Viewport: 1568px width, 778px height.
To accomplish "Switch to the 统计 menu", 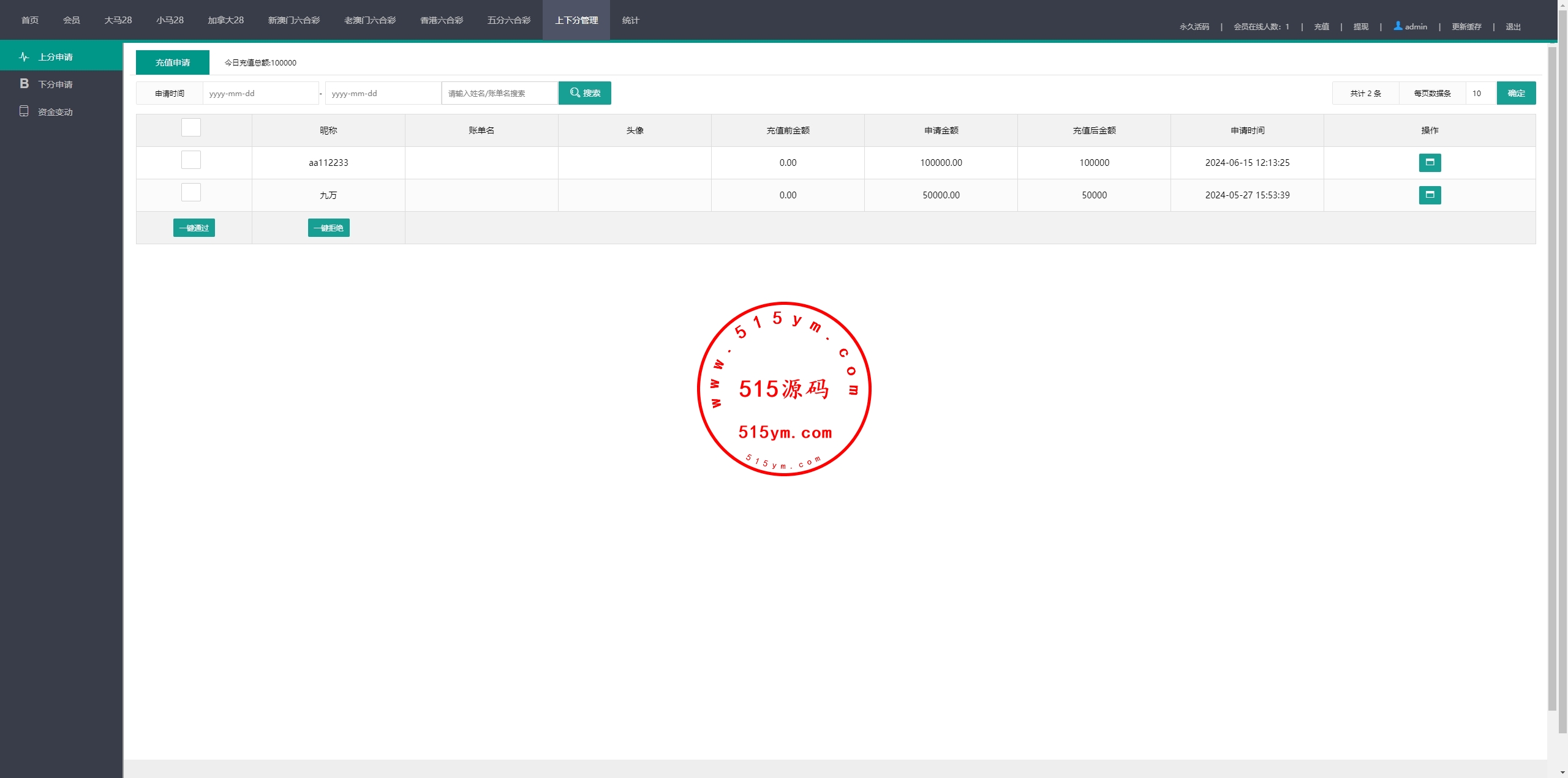I will tap(630, 20).
